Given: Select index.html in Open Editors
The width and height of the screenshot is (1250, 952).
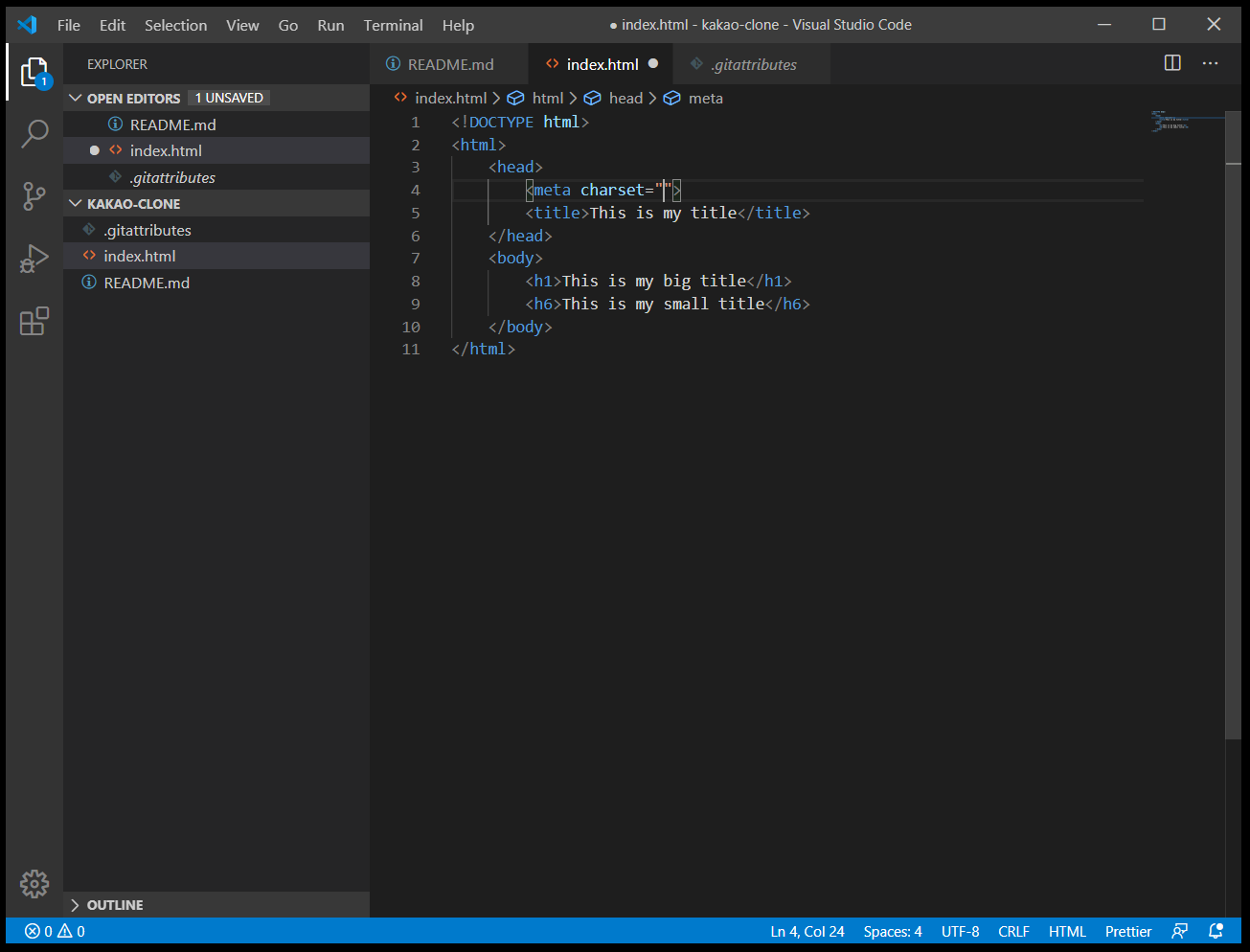Looking at the screenshot, I should pos(216,150).
